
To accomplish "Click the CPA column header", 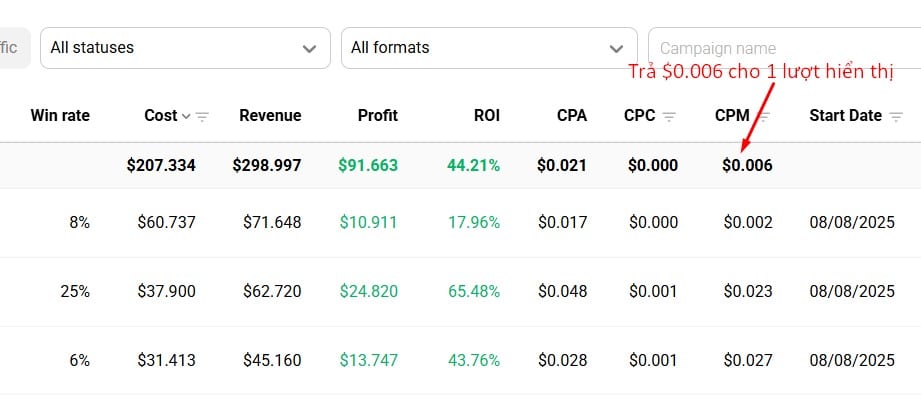I will coord(571,116).
